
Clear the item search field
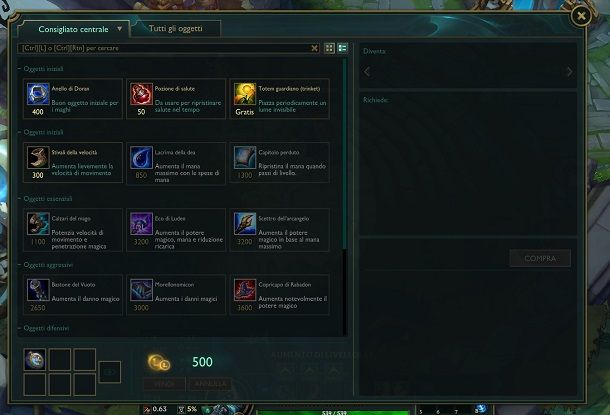click(314, 48)
